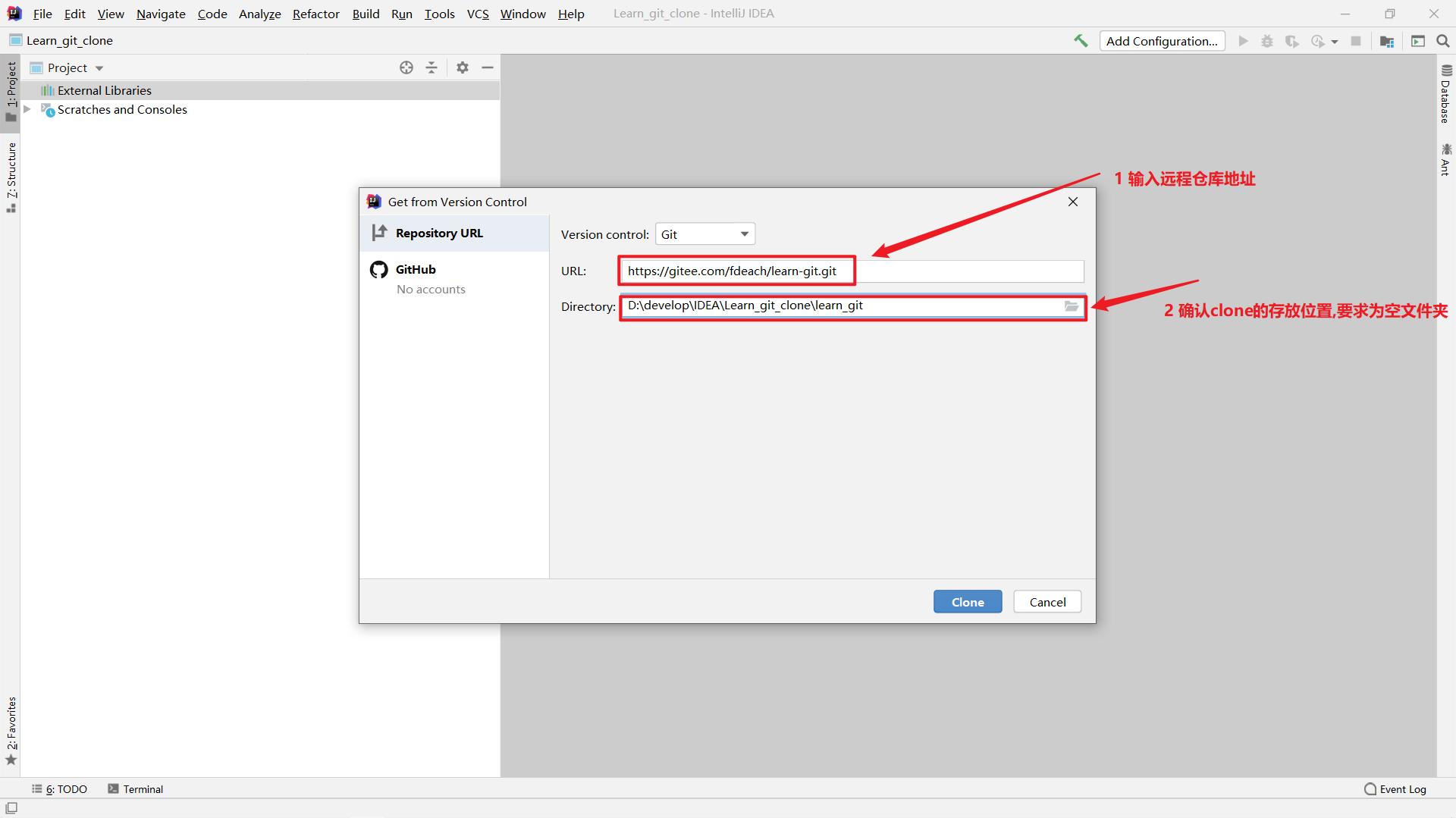1456x818 pixels.
Task: Open the VCS menu
Action: click(x=478, y=14)
